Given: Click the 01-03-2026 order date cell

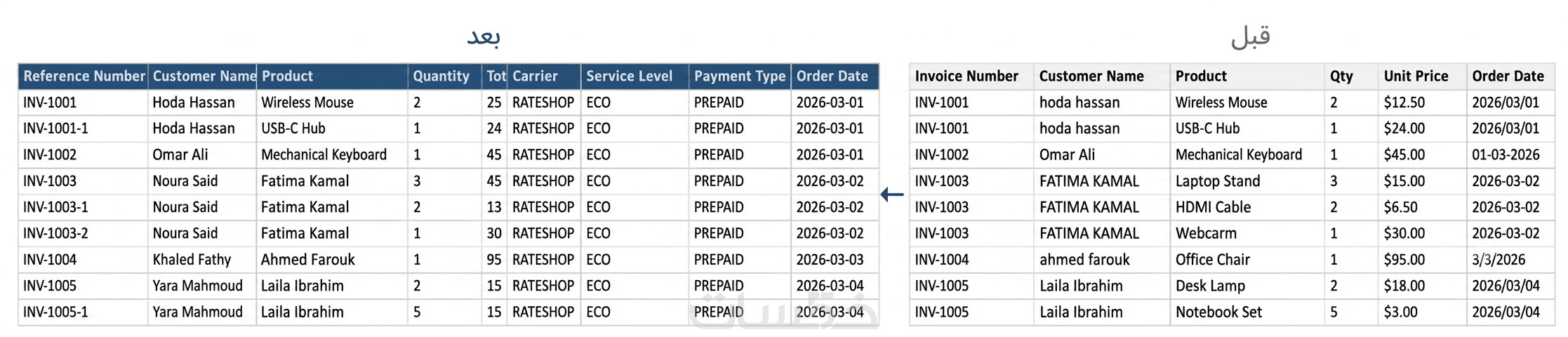Looking at the screenshot, I should (1510, 154).
